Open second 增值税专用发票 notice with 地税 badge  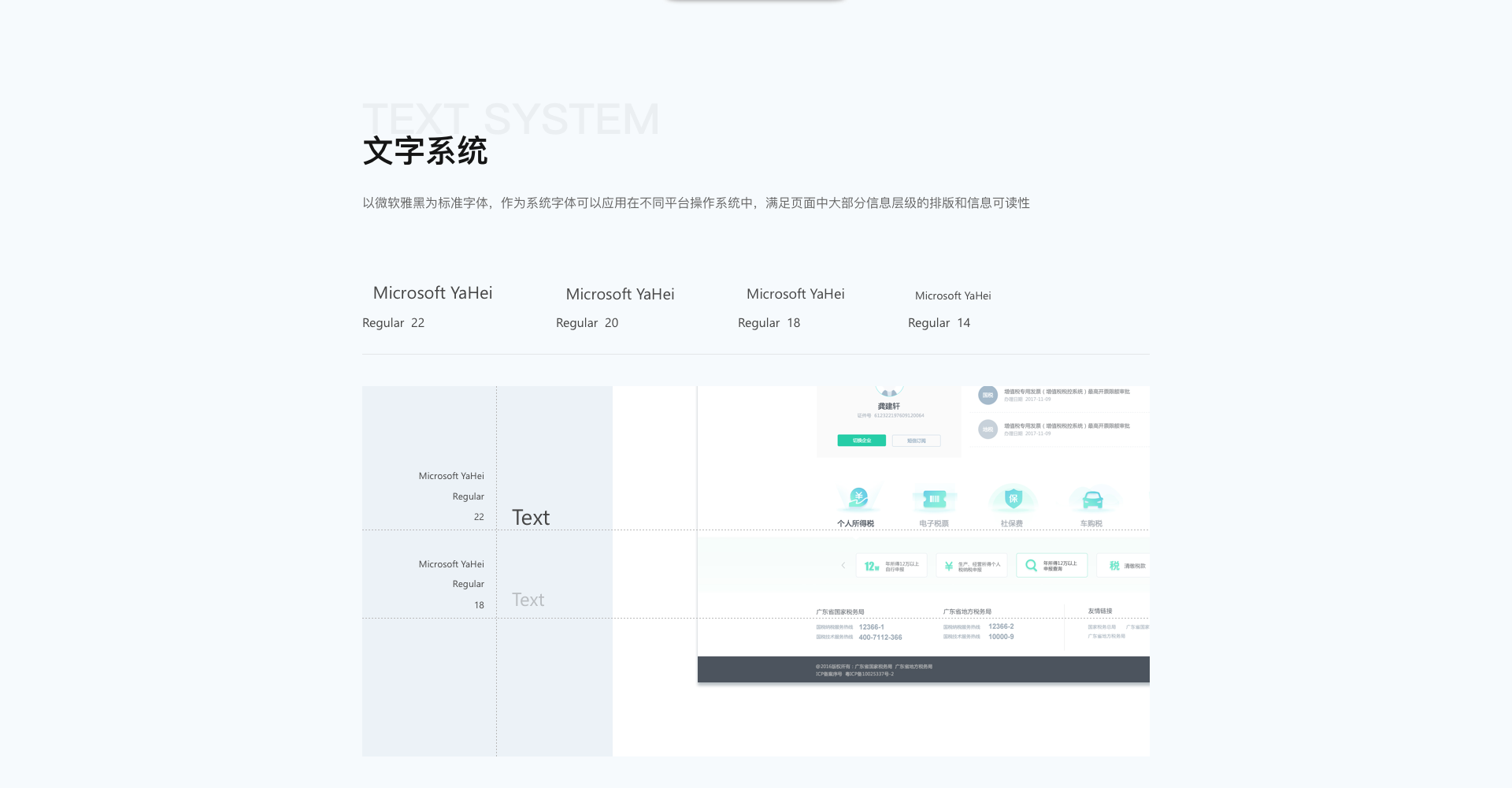point(1060,429)
